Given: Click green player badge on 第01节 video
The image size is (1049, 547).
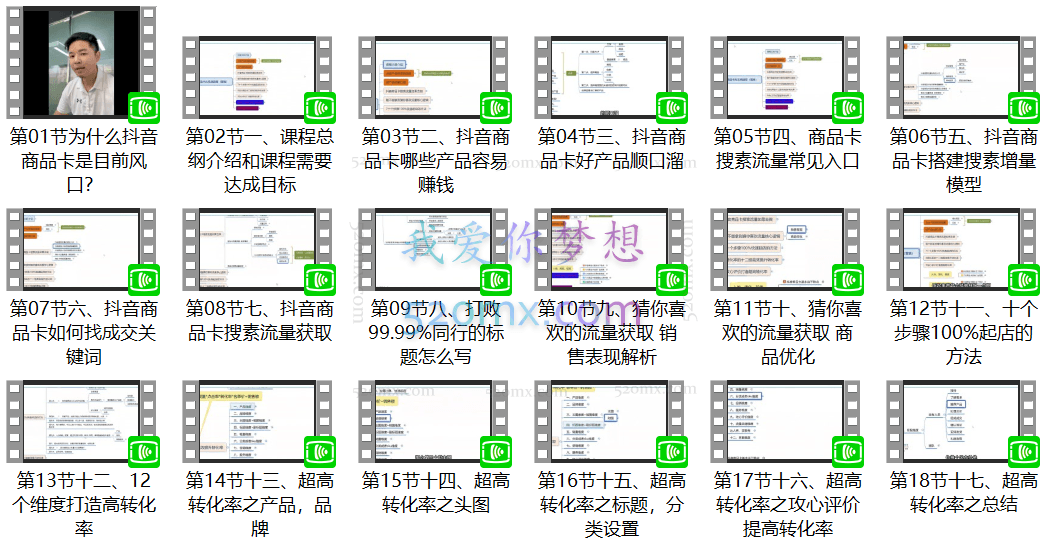Looking at the screenshot, I should tap(144, 108).
